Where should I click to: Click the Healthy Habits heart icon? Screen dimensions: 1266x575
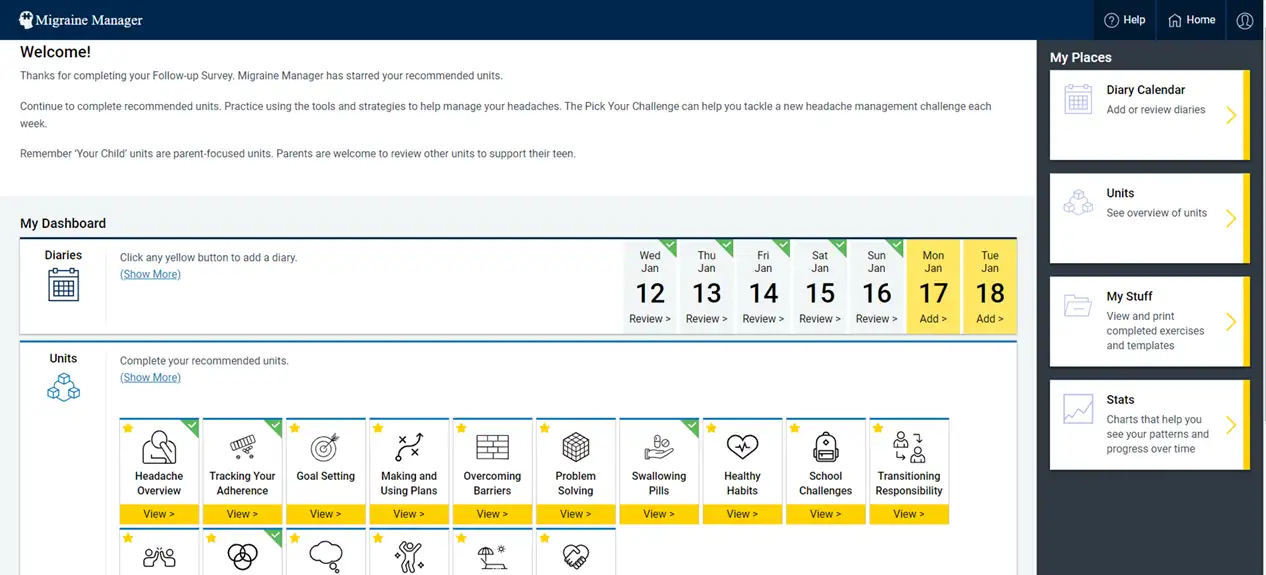click(742, 447)
